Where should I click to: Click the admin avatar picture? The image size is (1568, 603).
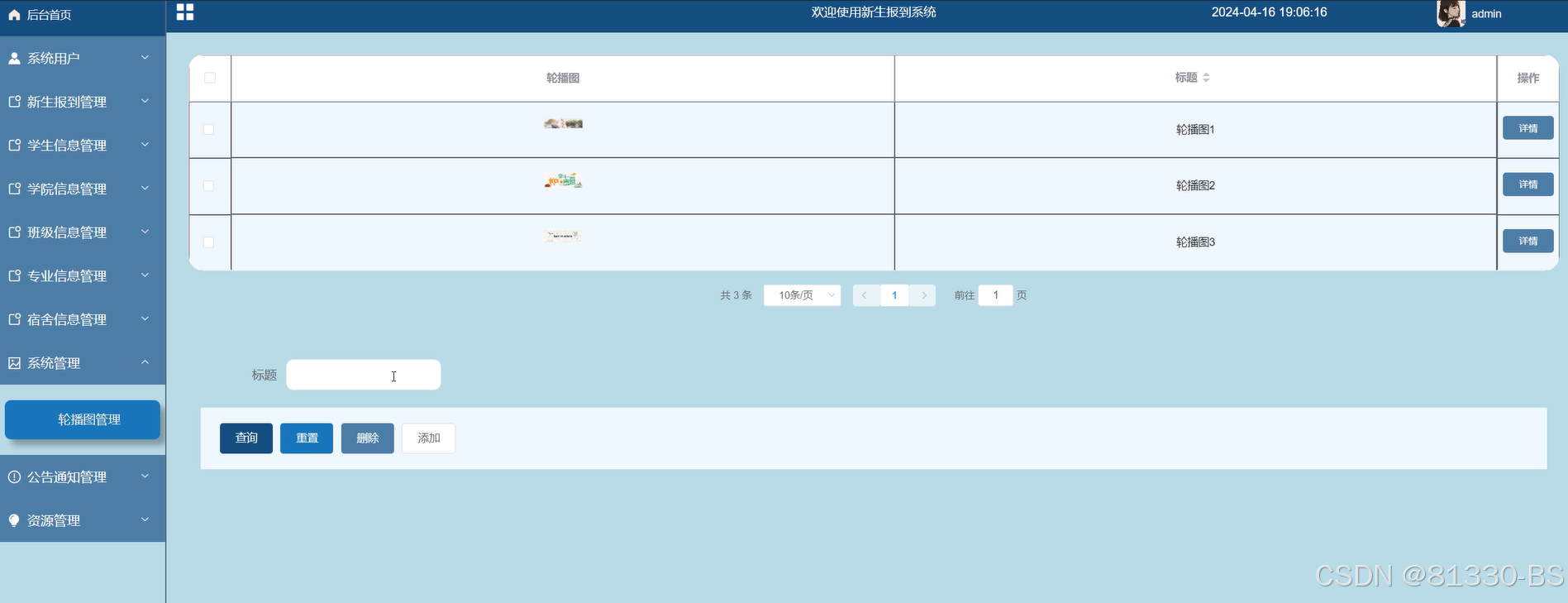(1451, 13)
